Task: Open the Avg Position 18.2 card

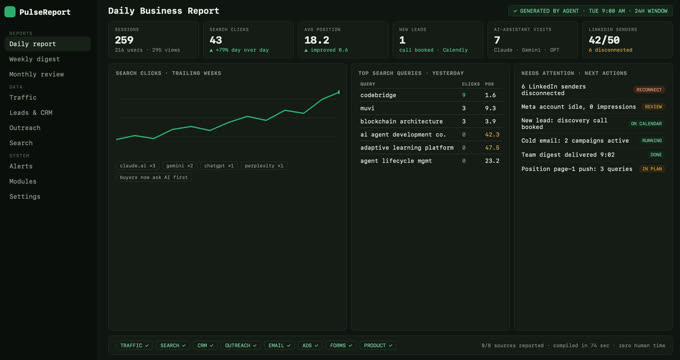Action: point(343,40)
